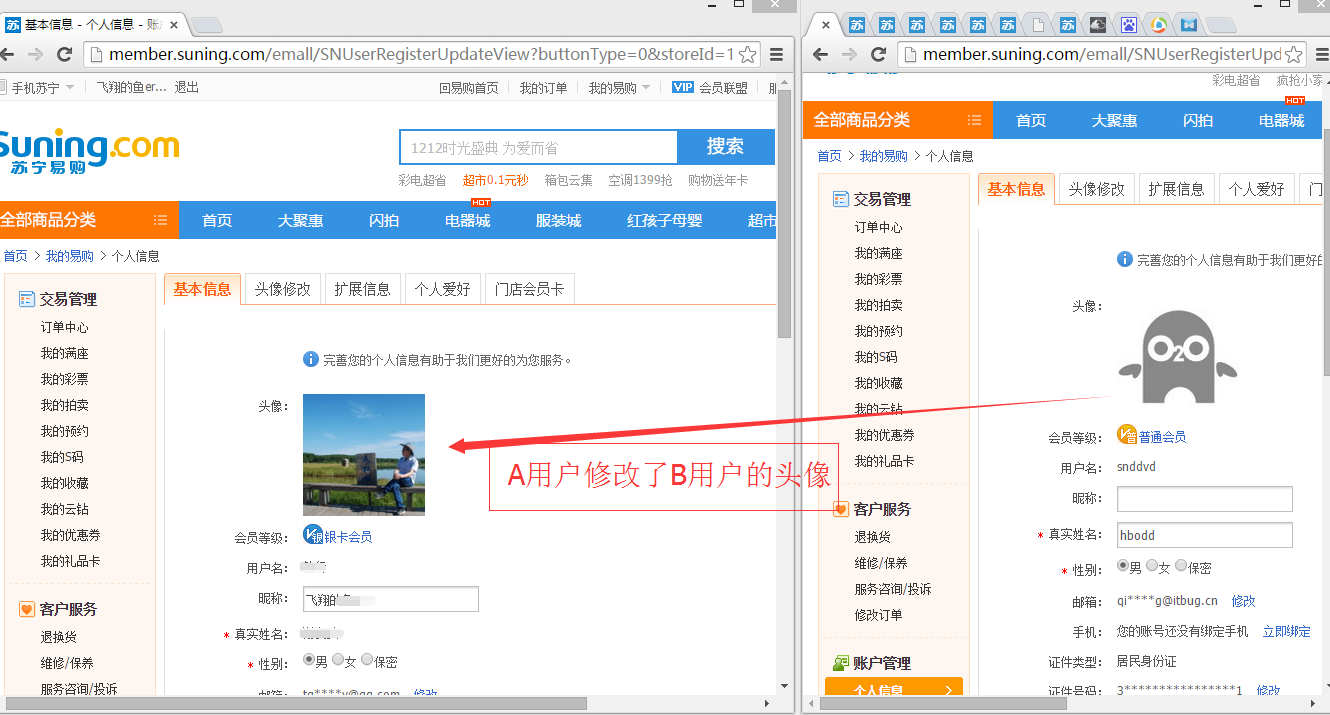Screen dimensions: 1330x715
Task: Open the 个人爱好 tab in the left window
Action: click(443, 289)
